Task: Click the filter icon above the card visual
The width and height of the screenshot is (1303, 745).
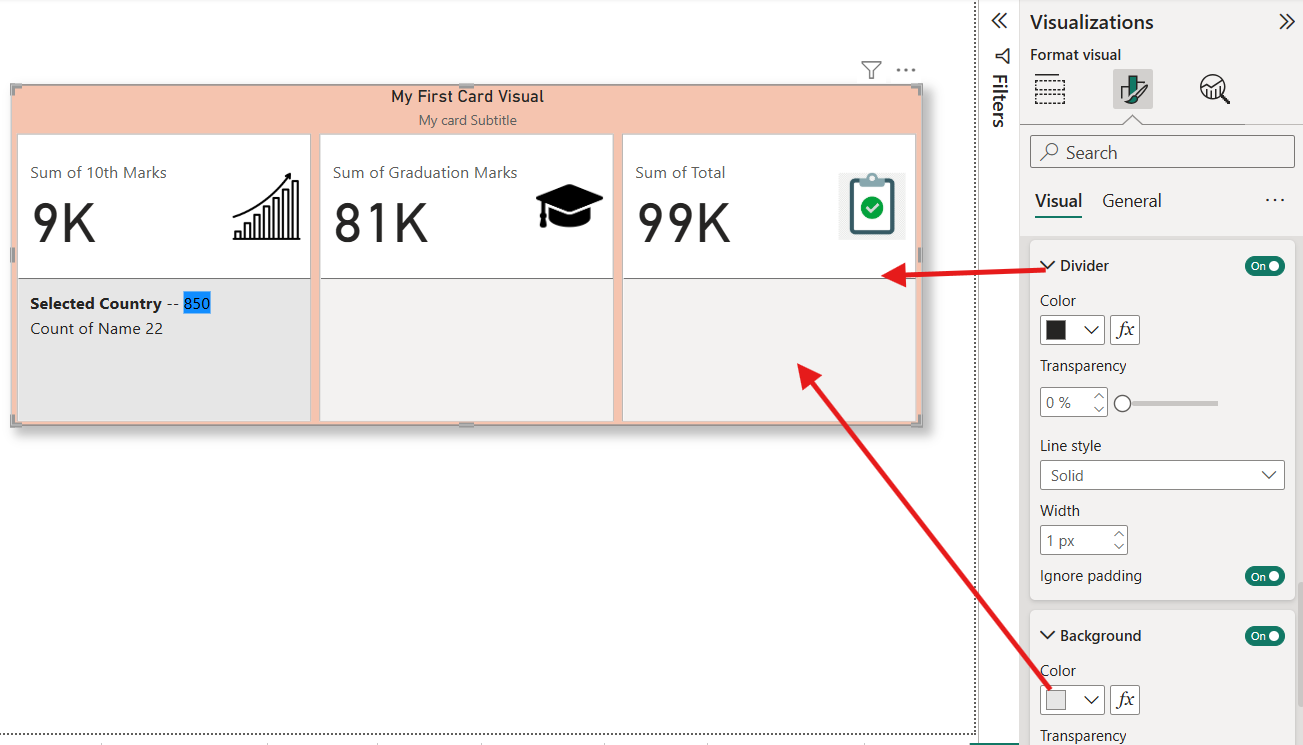Action: point(871,69)
